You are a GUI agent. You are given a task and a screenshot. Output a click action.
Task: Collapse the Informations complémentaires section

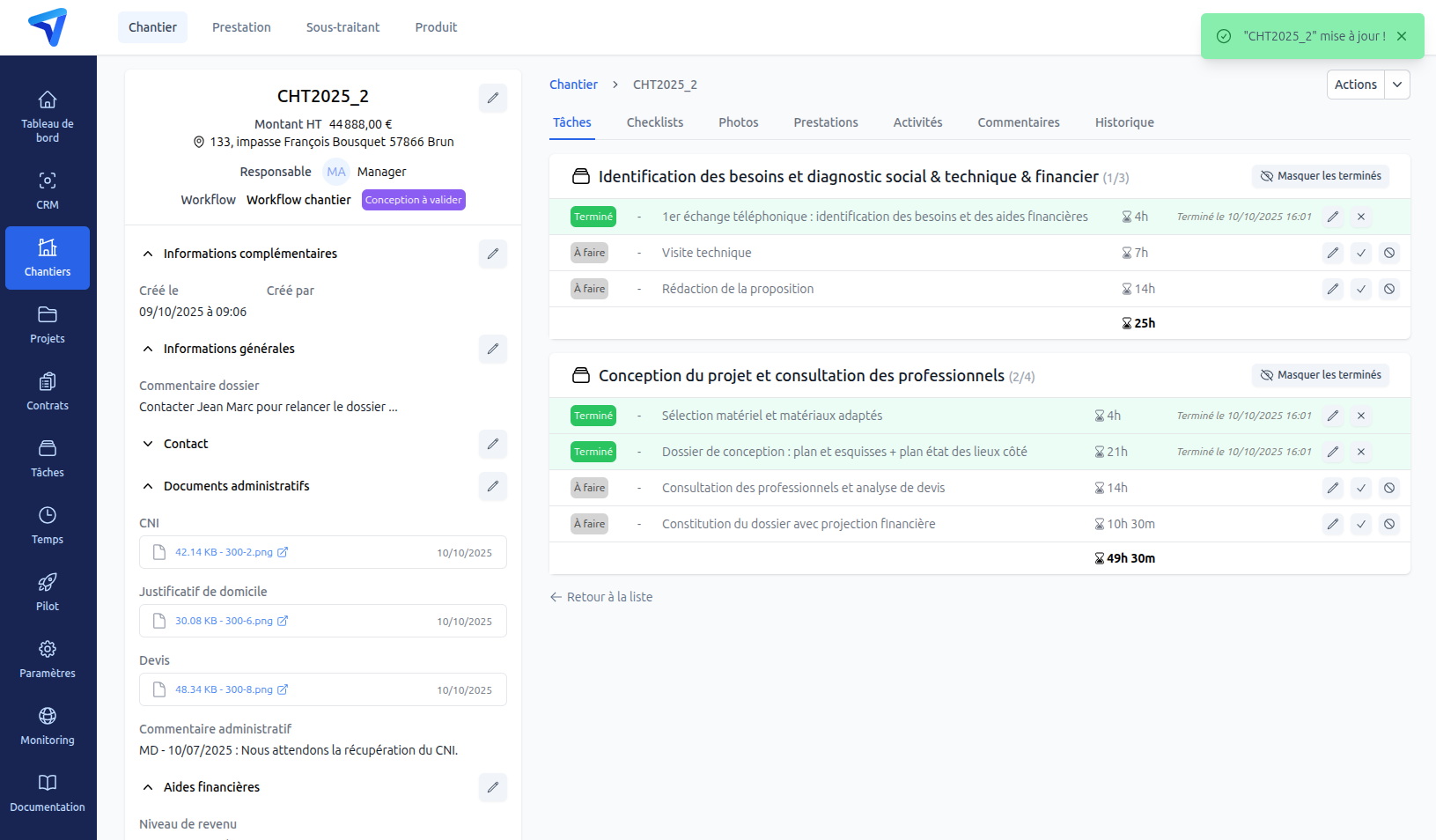pos(148,254)
